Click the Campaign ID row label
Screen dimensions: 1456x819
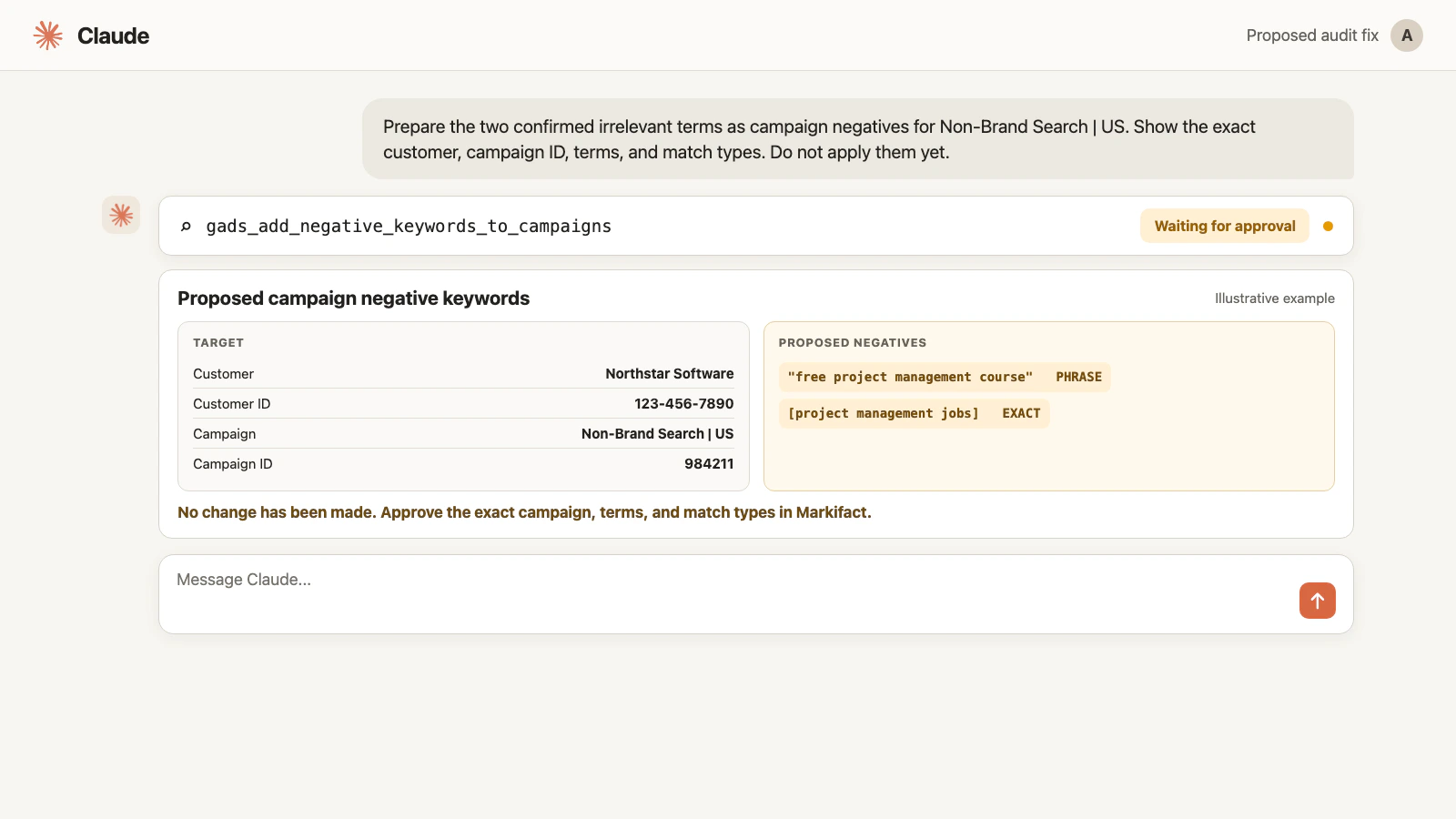tap(232, 464)
